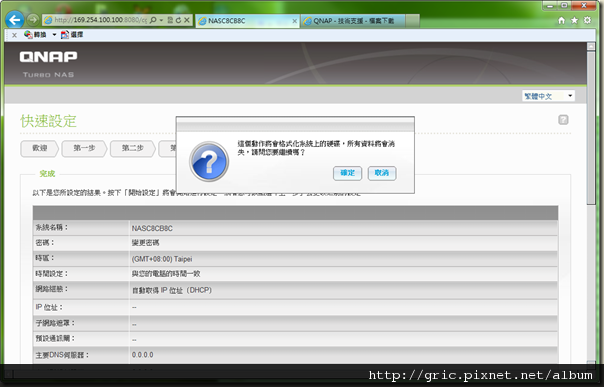Close the NASC8CB8C tab

[x=294, y=21]
